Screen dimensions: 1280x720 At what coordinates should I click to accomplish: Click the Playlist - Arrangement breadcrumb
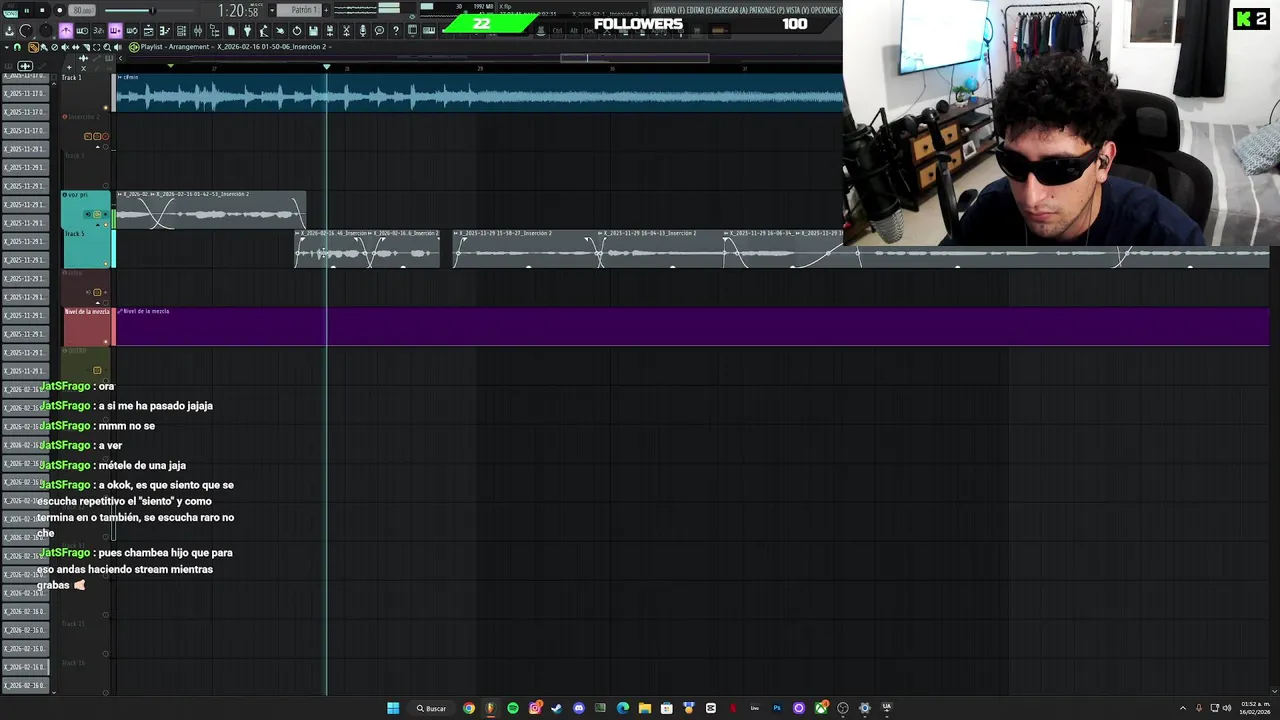point(176,47)
